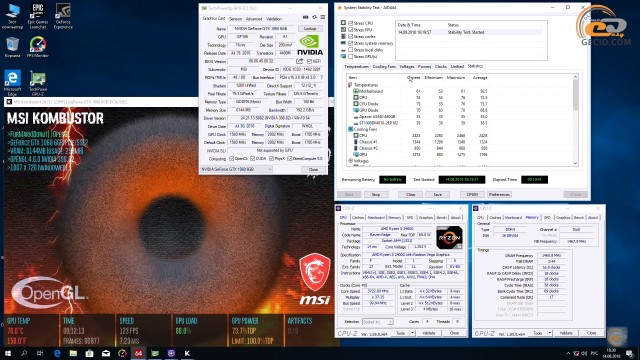This screenshot has height=360, width=640.
Task: Switch to AIDA64 taskbar icon
Action: coord(138,353)
